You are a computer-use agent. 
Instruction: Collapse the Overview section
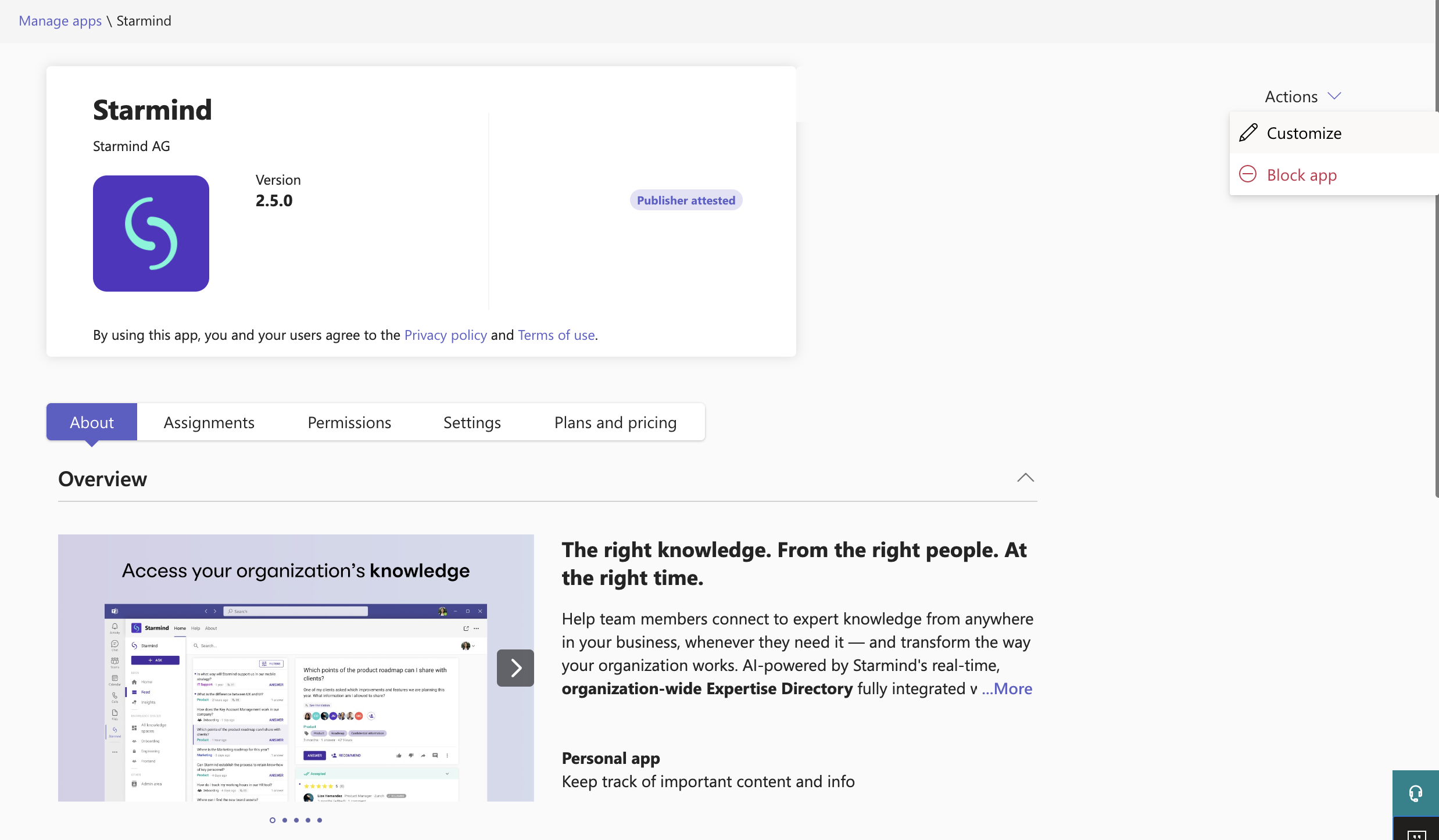click(1025, 478)
